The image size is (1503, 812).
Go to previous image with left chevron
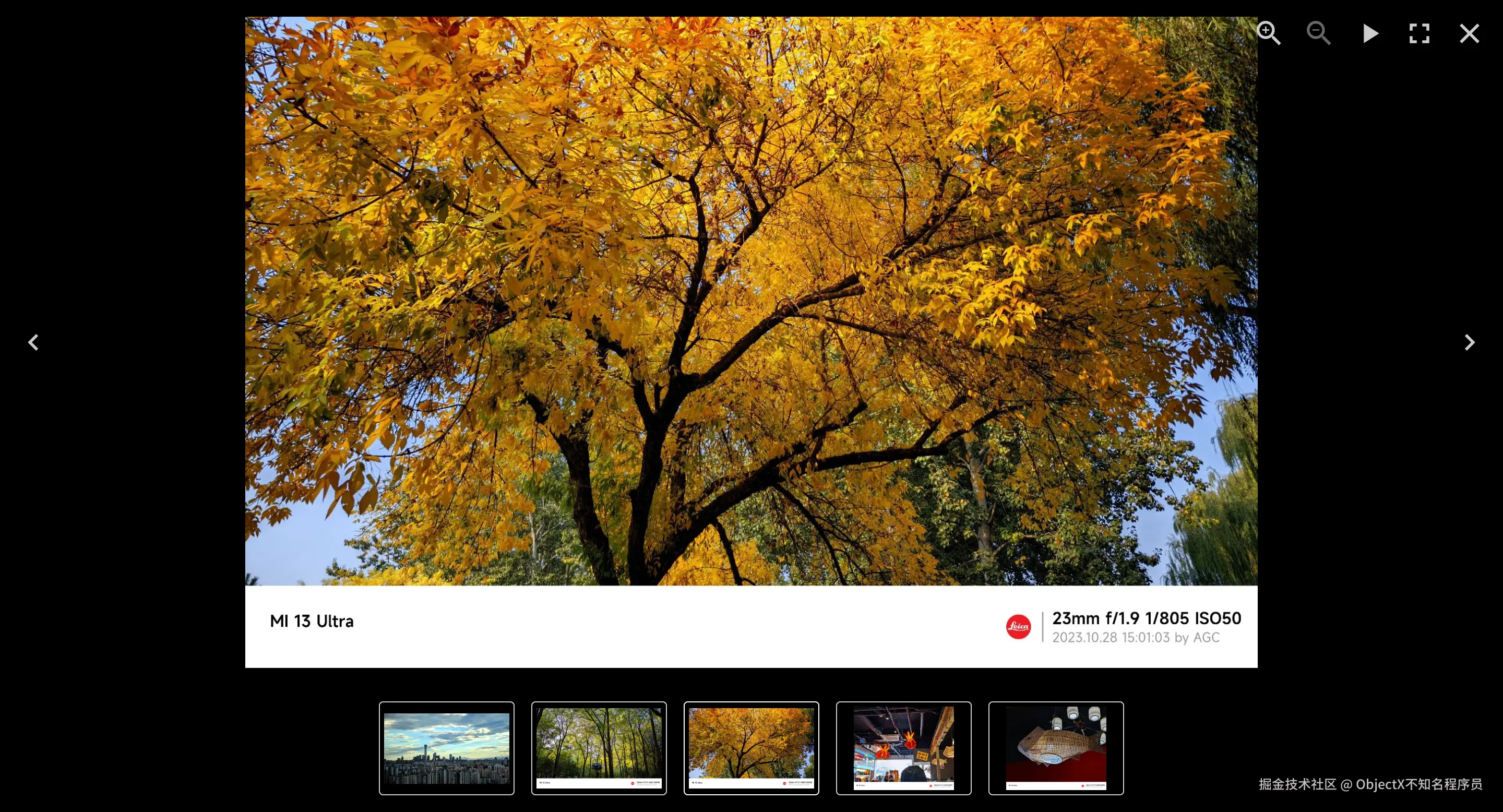pyautogui.click(x=33, y=342)
